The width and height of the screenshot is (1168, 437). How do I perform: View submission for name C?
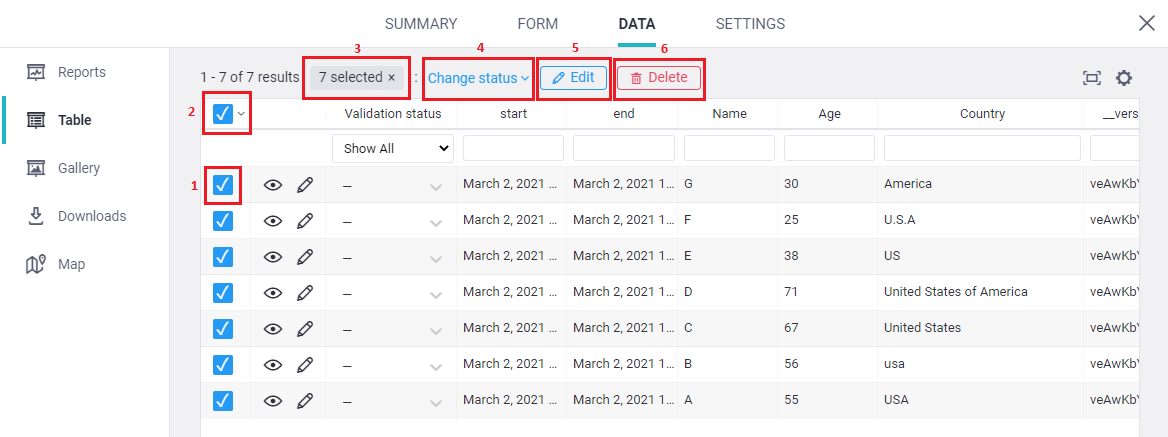click(272, 329)
